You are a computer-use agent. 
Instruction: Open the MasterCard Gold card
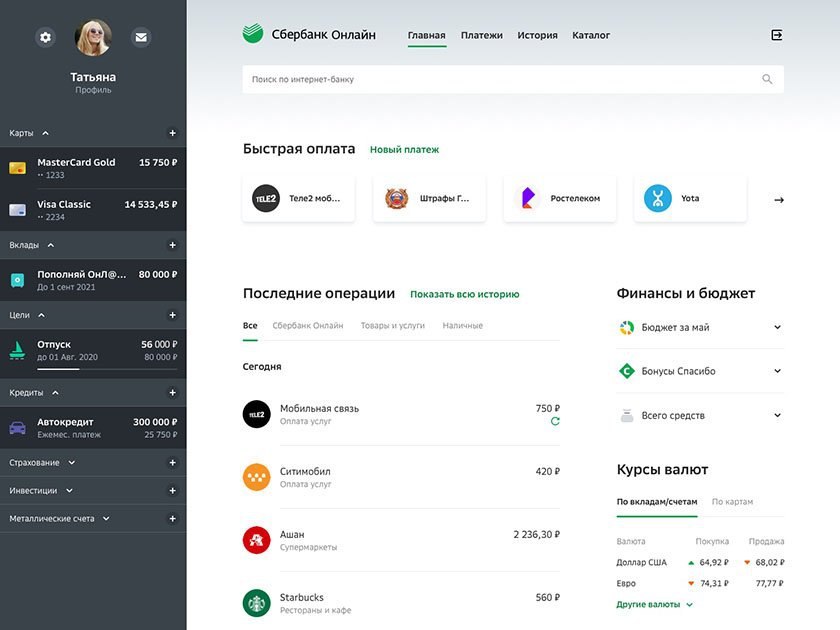[93, 168]
